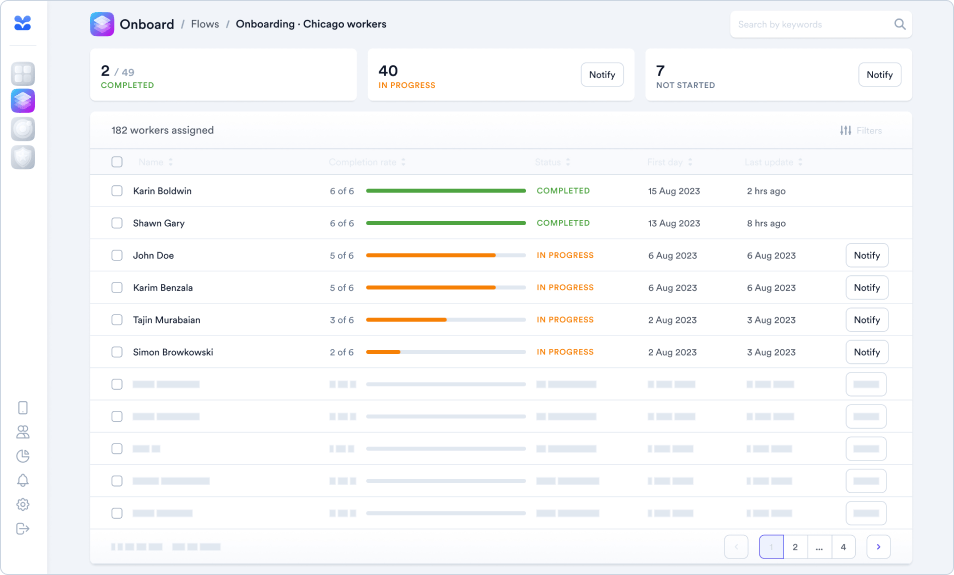
Task: Sort by the Name column header
Action: click(155, 162)
